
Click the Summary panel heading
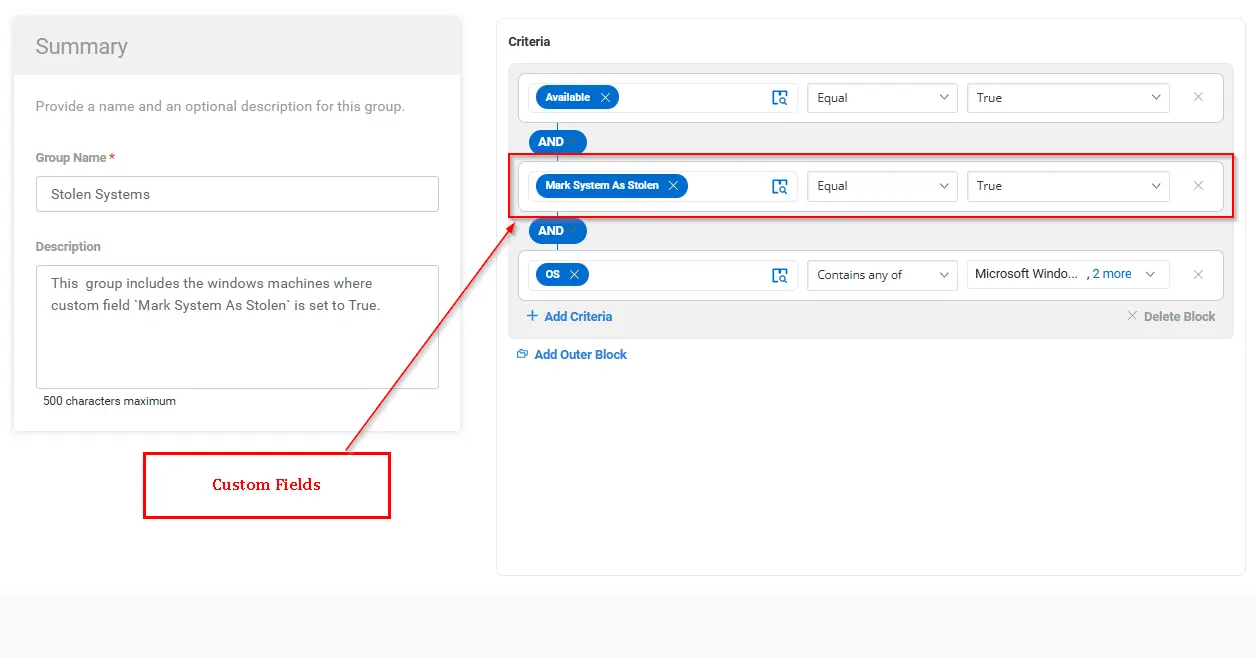(82, 46)
